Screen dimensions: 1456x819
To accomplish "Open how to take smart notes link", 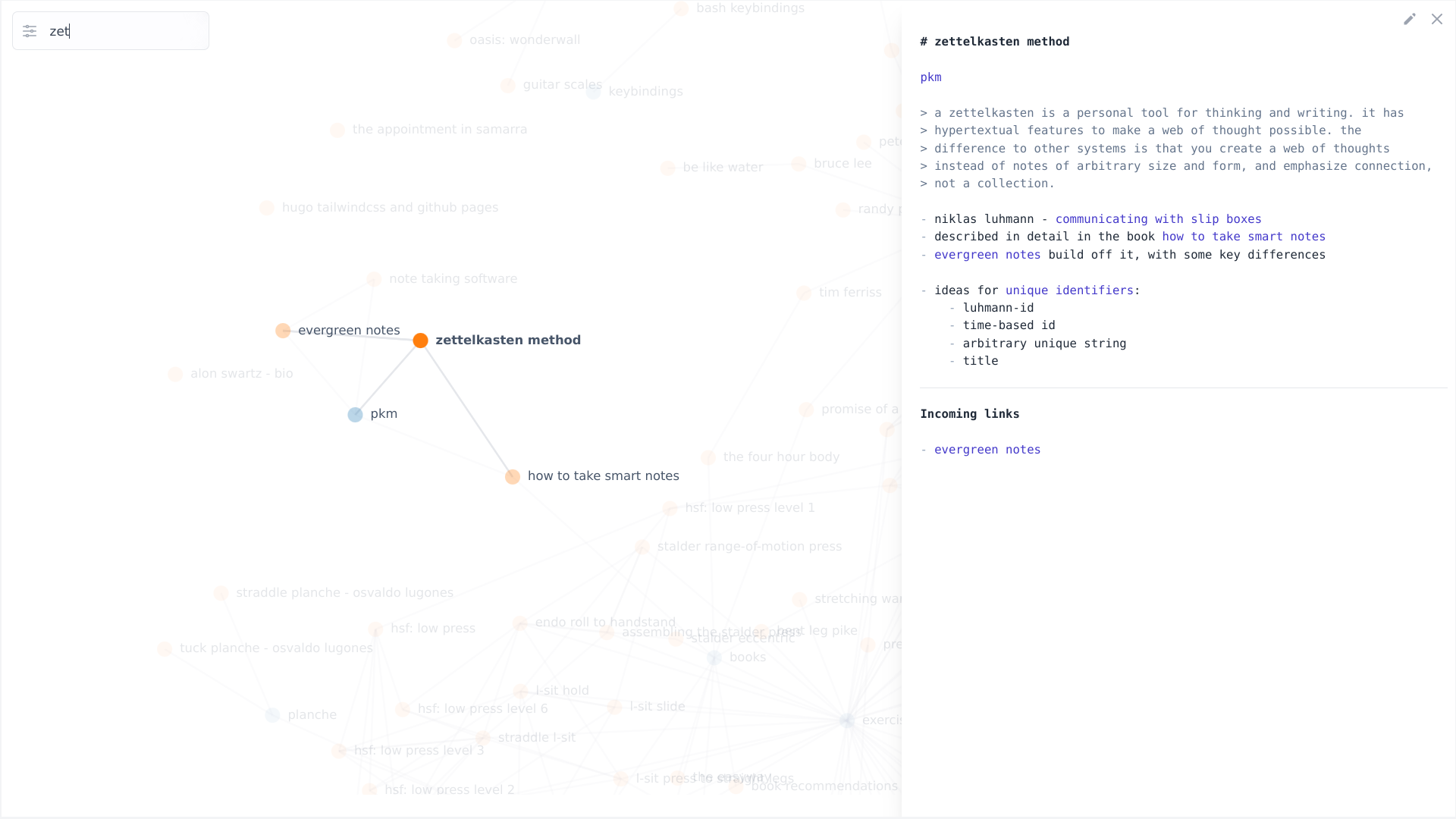I will point(1244,237).
